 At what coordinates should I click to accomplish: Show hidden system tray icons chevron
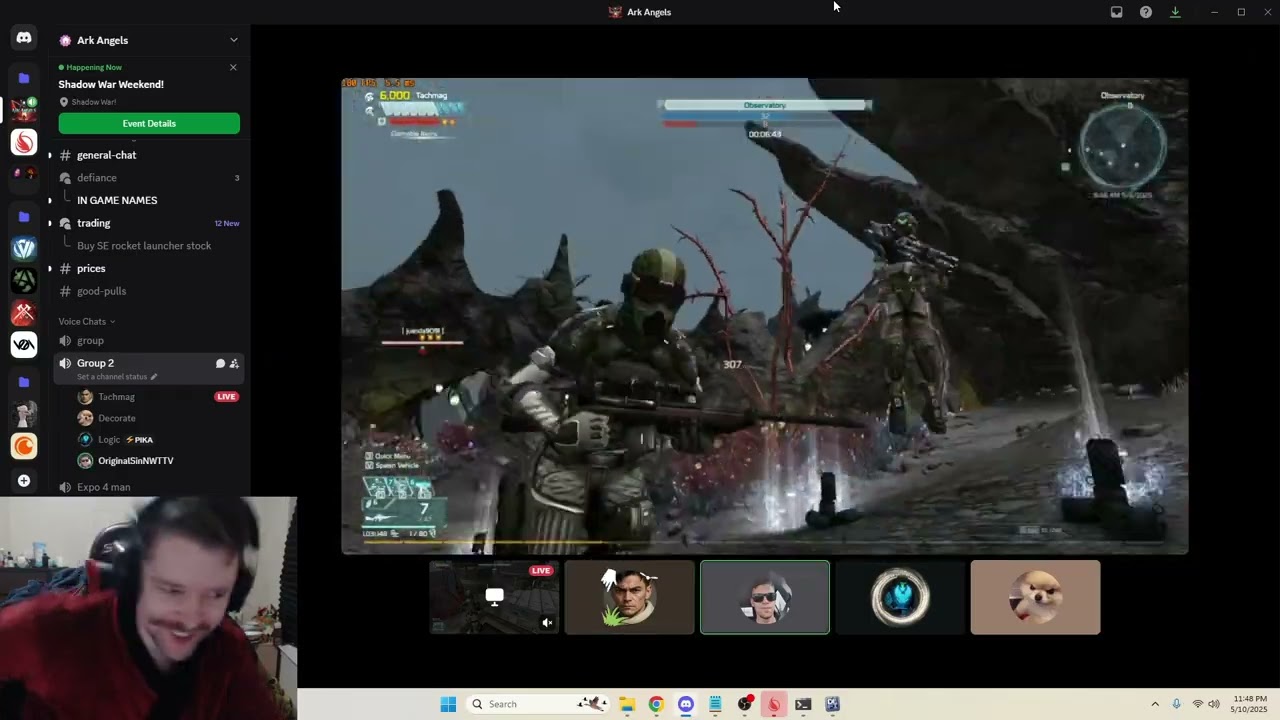[x=1155, y=704]
